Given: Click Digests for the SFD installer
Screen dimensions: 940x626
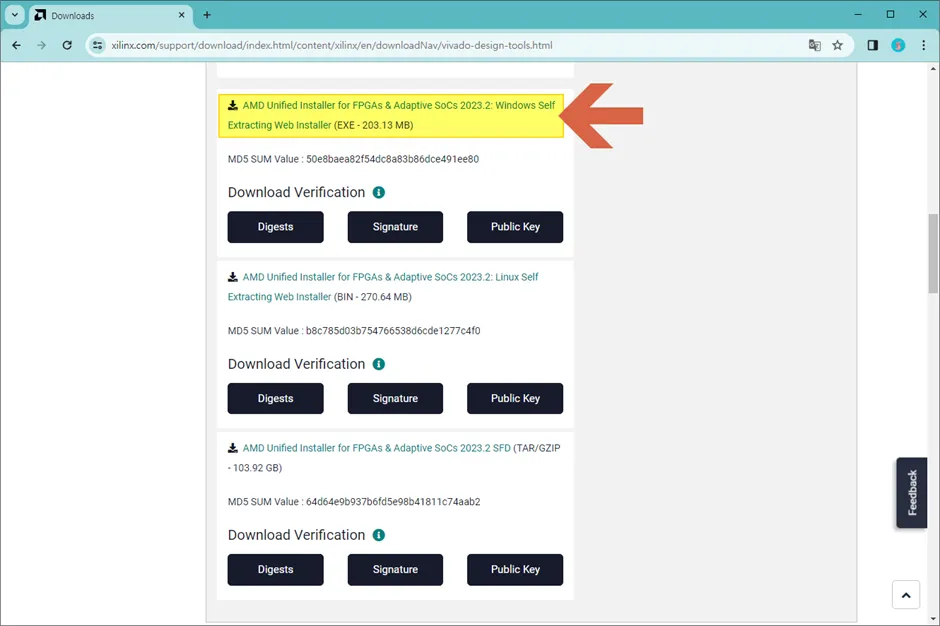Looking at the screenshot, I should 275,570.
